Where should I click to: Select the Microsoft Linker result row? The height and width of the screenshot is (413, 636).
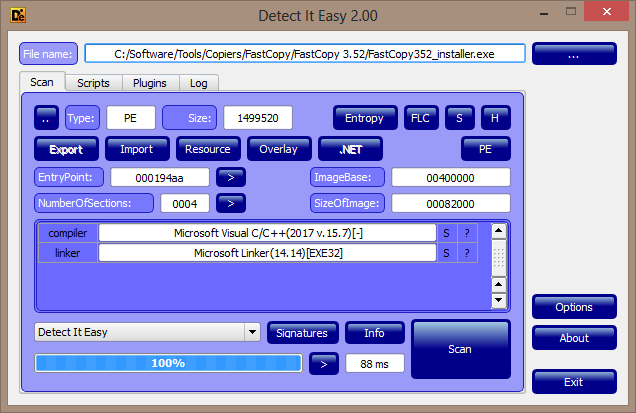268,253
